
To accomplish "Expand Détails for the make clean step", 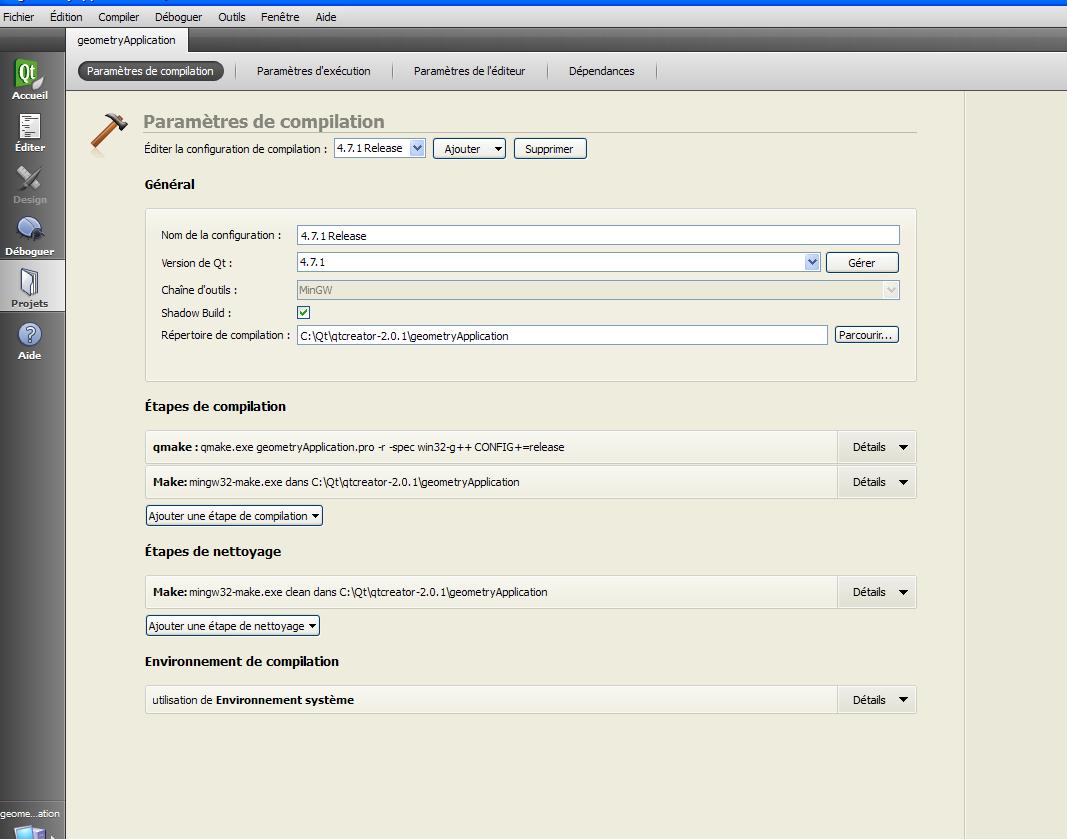I will tap(877, 592).
